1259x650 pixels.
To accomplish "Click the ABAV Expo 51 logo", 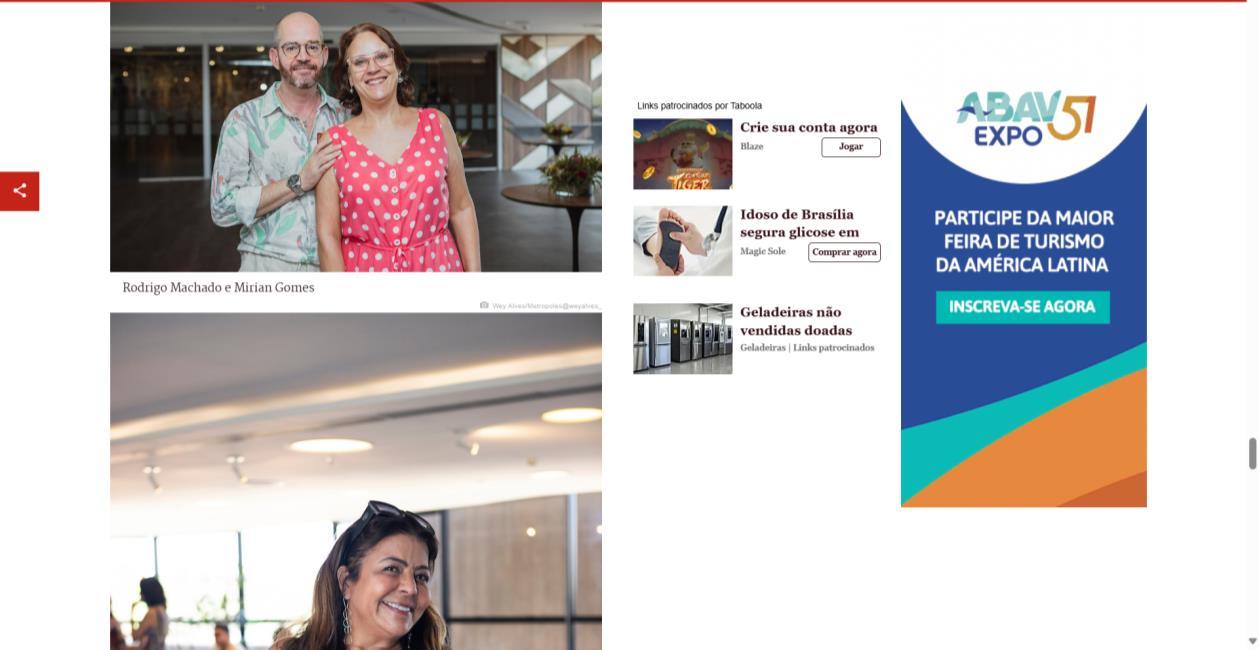I will [x=1025, y=120].
